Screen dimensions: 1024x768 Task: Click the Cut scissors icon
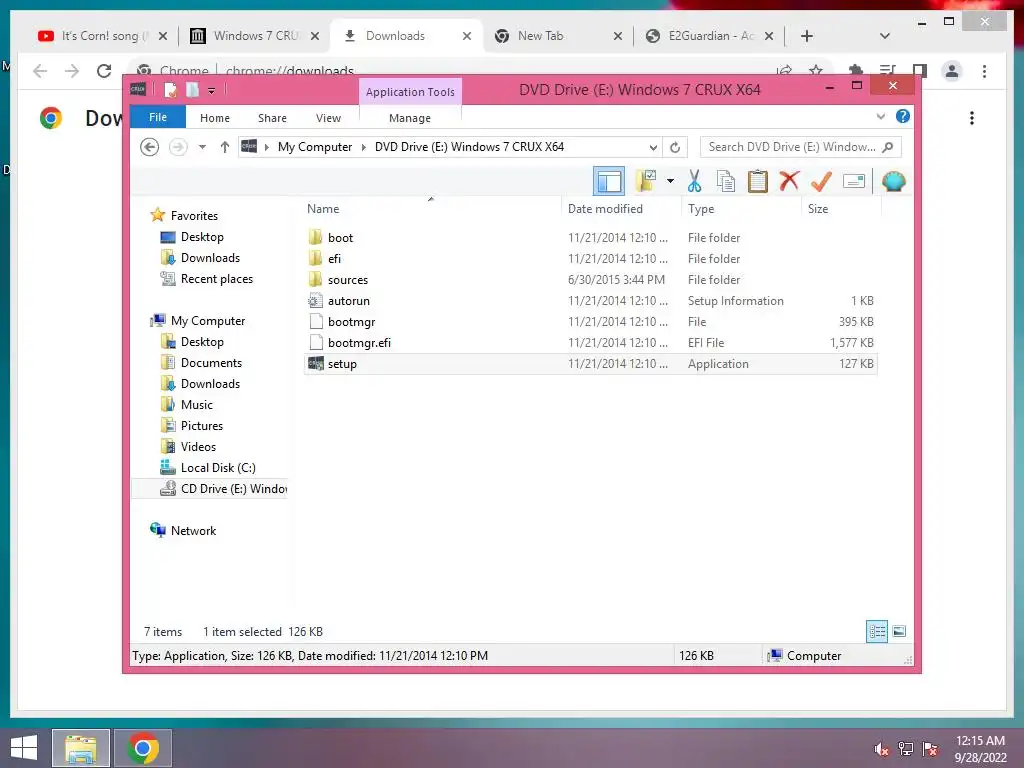coord(694,181)
